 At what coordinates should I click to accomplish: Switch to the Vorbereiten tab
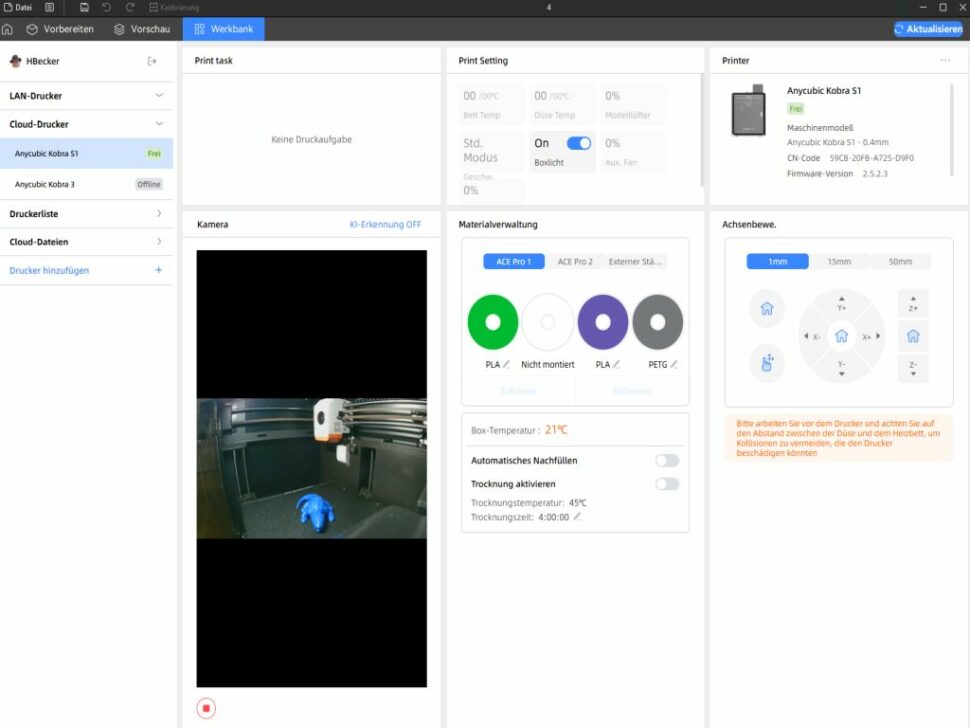point(60,29)
